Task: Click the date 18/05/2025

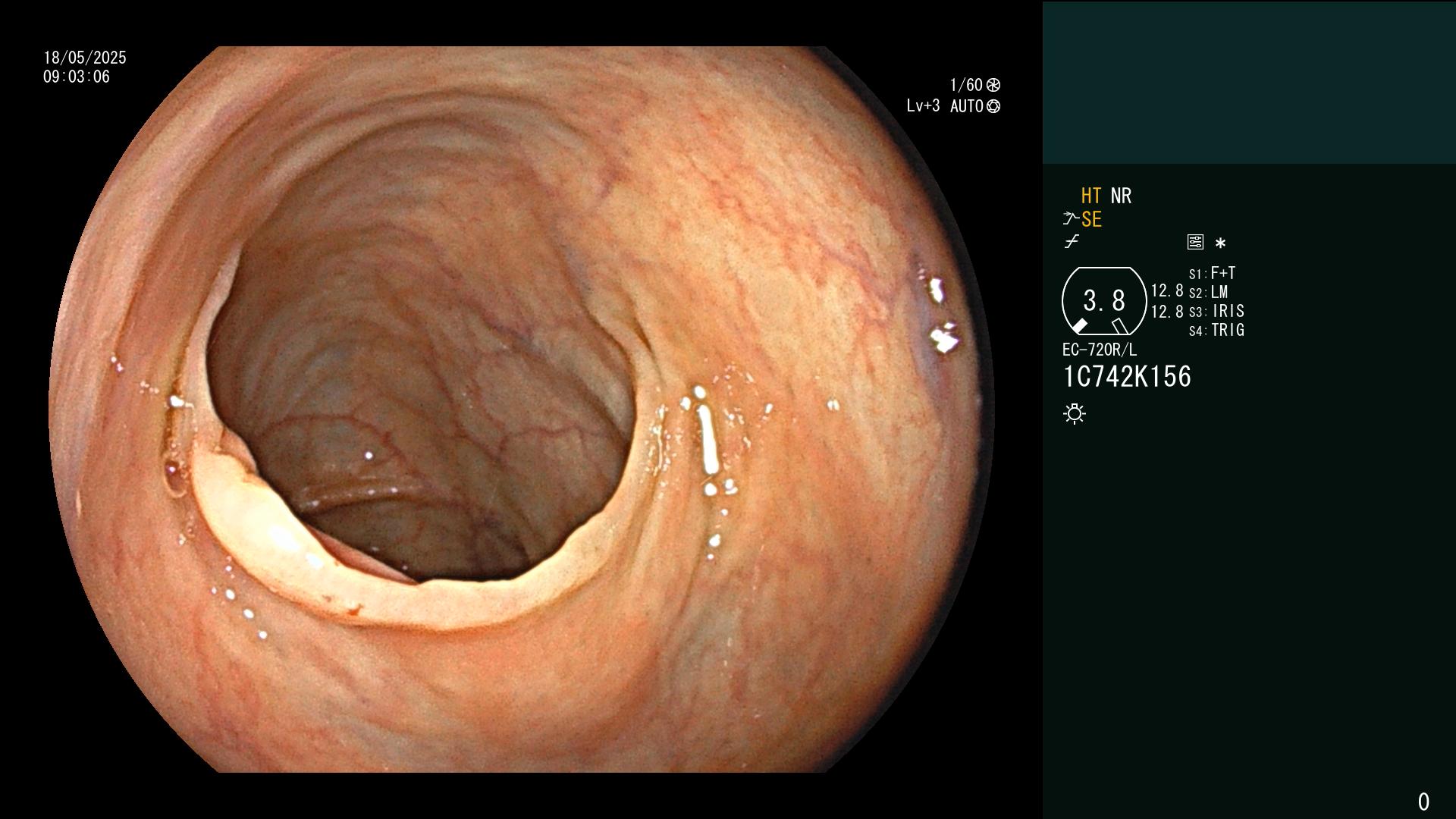Action: 85,58
